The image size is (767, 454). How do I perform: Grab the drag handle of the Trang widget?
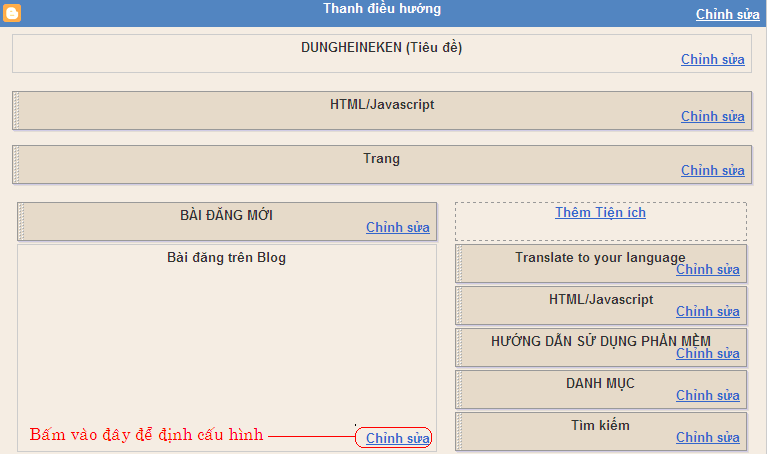click(x=16, y=165)
